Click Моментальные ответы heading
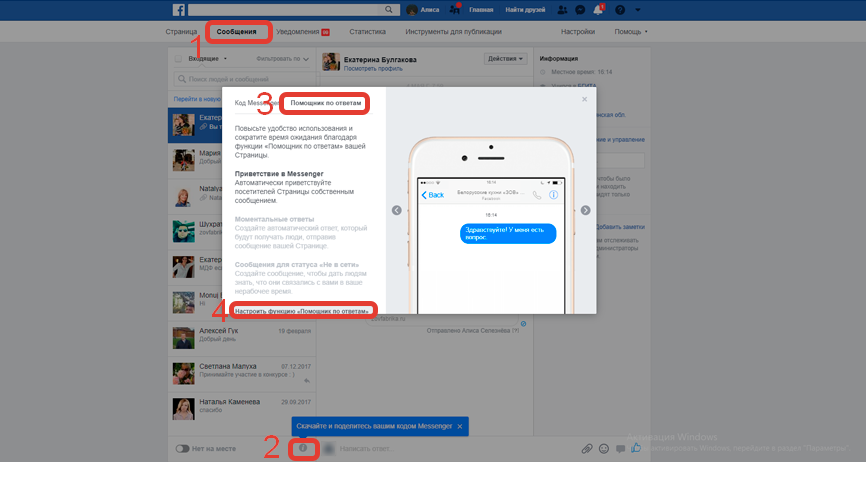Screen dimensions: 866x499 tap(274, 219)
